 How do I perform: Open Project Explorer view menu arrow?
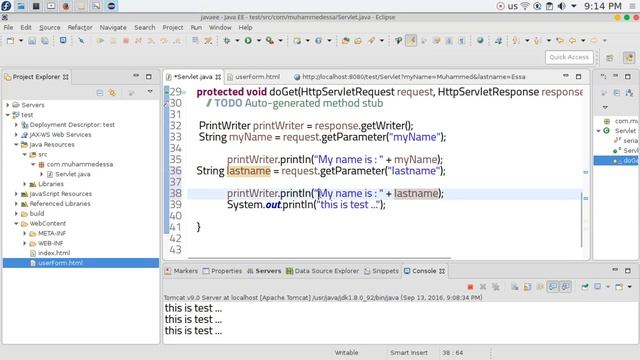(x=150, y=92)
